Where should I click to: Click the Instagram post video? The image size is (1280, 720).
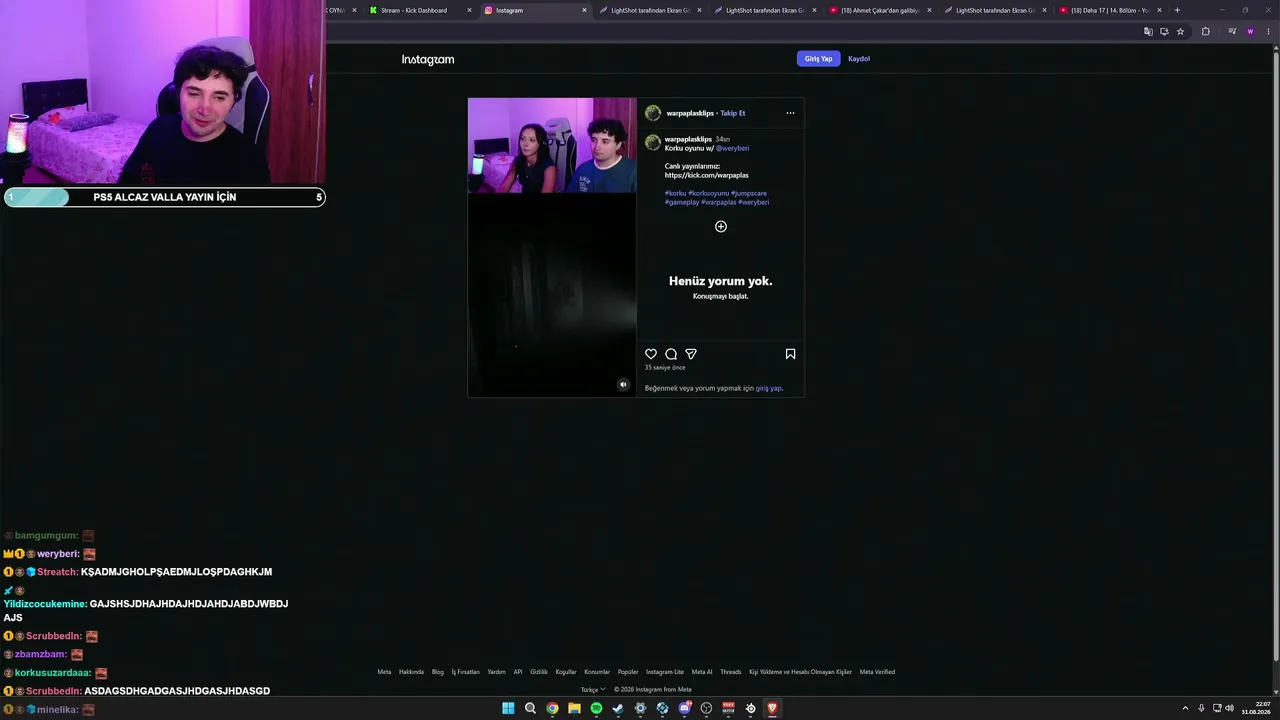(x=552, y=247)
